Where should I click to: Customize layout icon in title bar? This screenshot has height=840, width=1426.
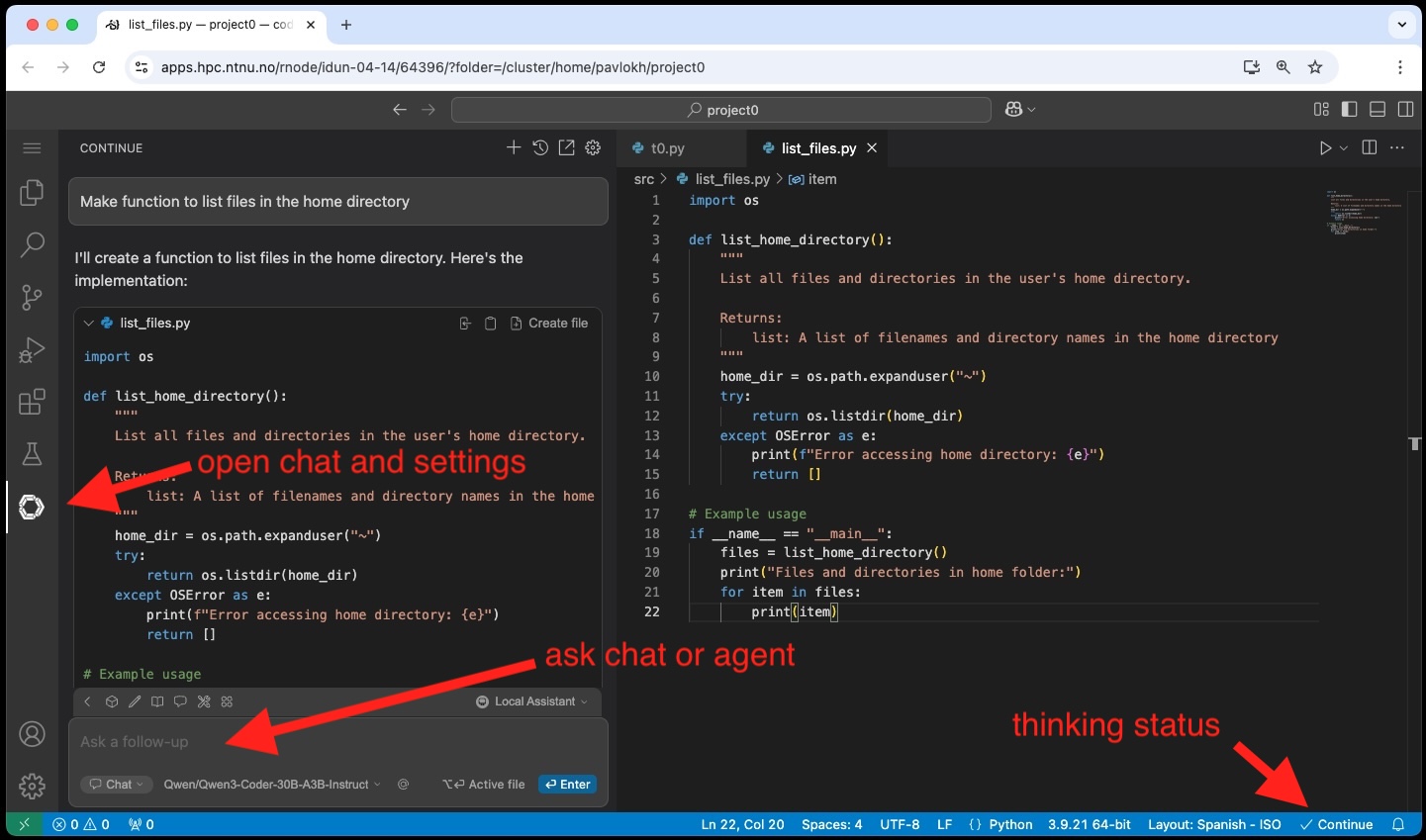[x=1321, y=109]
